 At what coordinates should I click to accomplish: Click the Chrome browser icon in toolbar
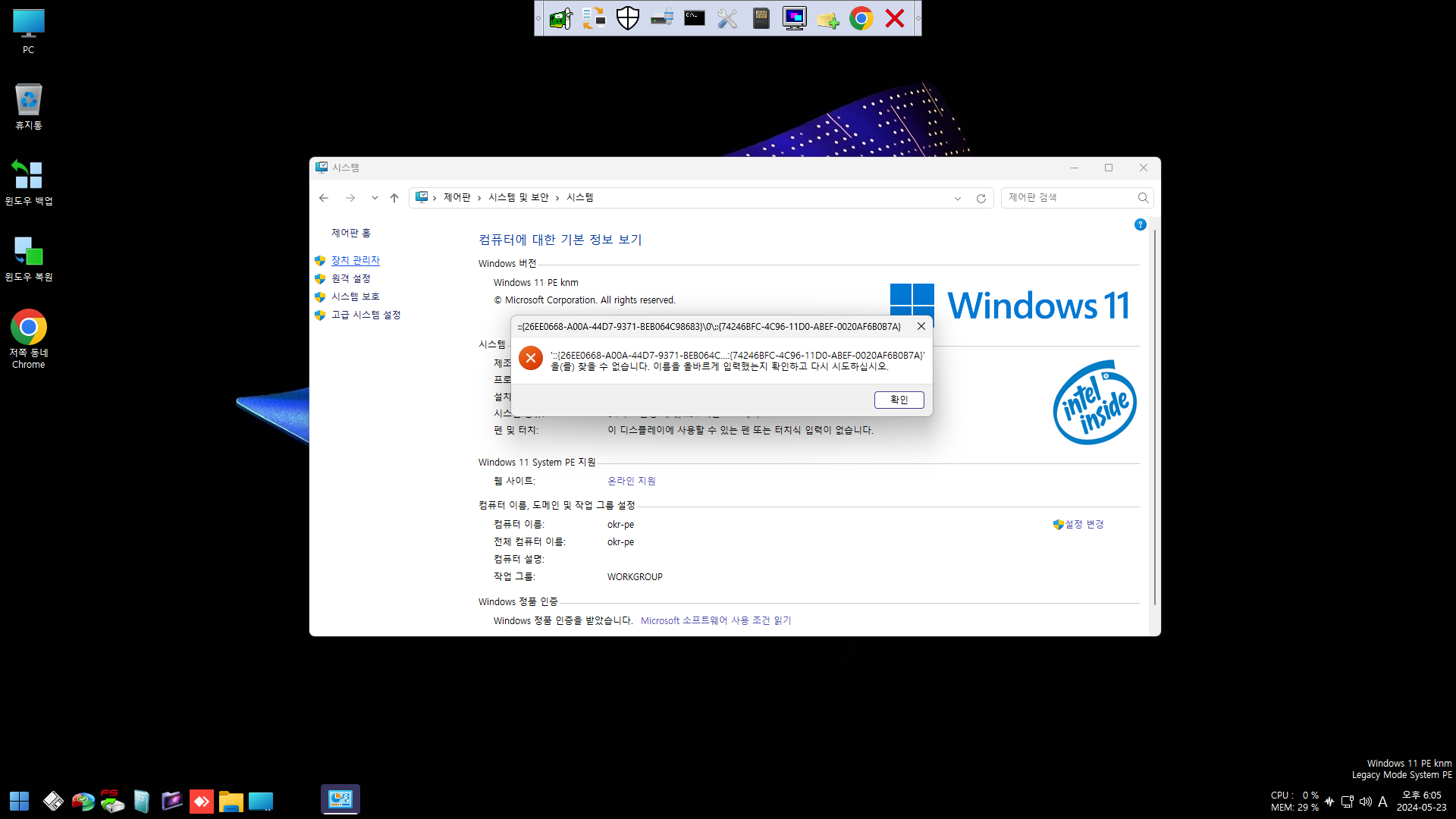click(x=861, y=18)
